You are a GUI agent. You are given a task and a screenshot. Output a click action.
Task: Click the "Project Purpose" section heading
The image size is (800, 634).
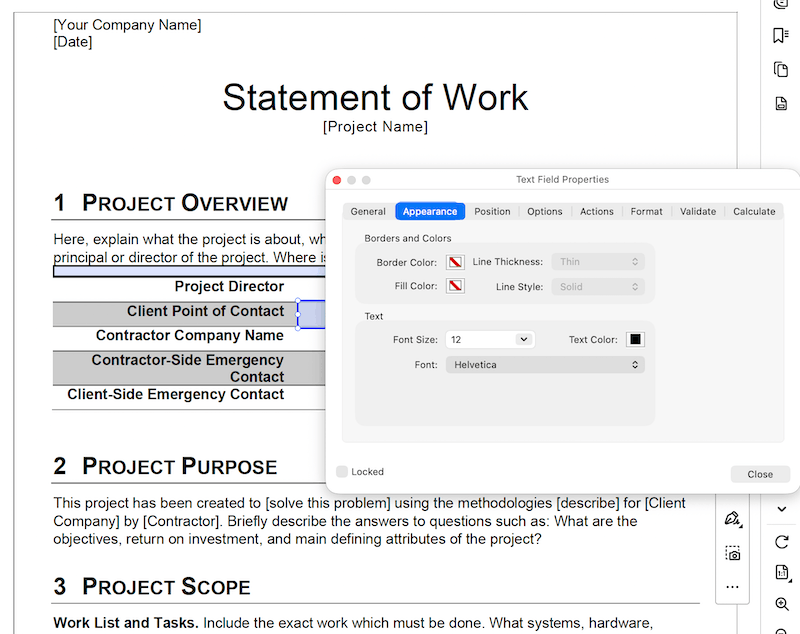click(180, 466)
